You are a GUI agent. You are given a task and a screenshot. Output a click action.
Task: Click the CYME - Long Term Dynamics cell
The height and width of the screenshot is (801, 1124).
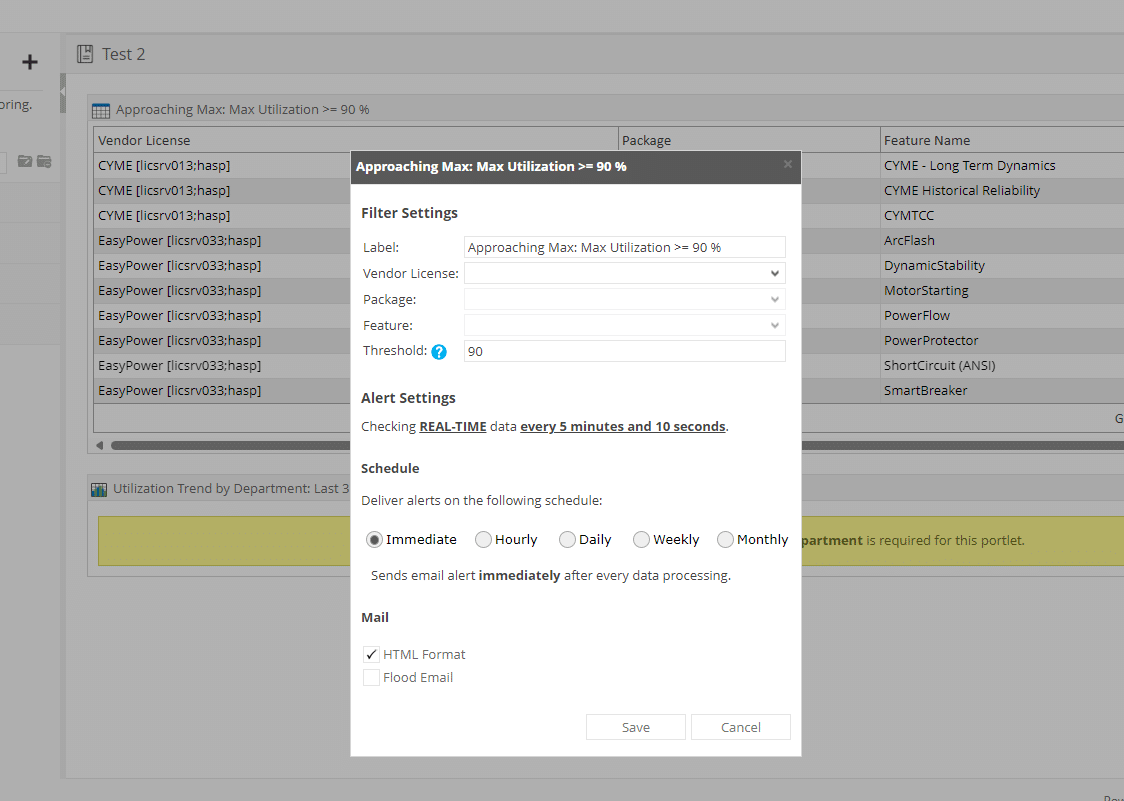click(1001, 166)
